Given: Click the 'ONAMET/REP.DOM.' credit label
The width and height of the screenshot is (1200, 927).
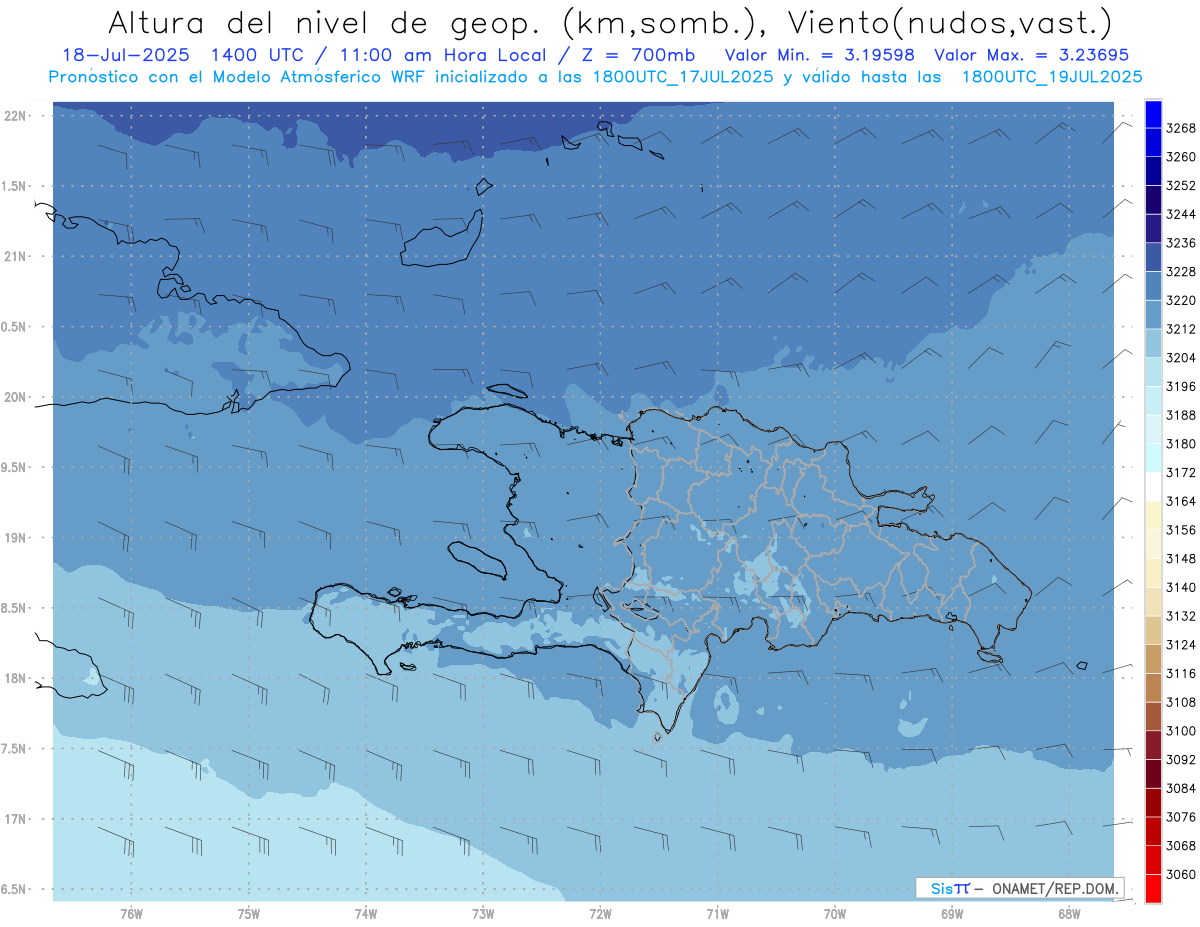Looking at the screenshot, I should (1055, 888).
